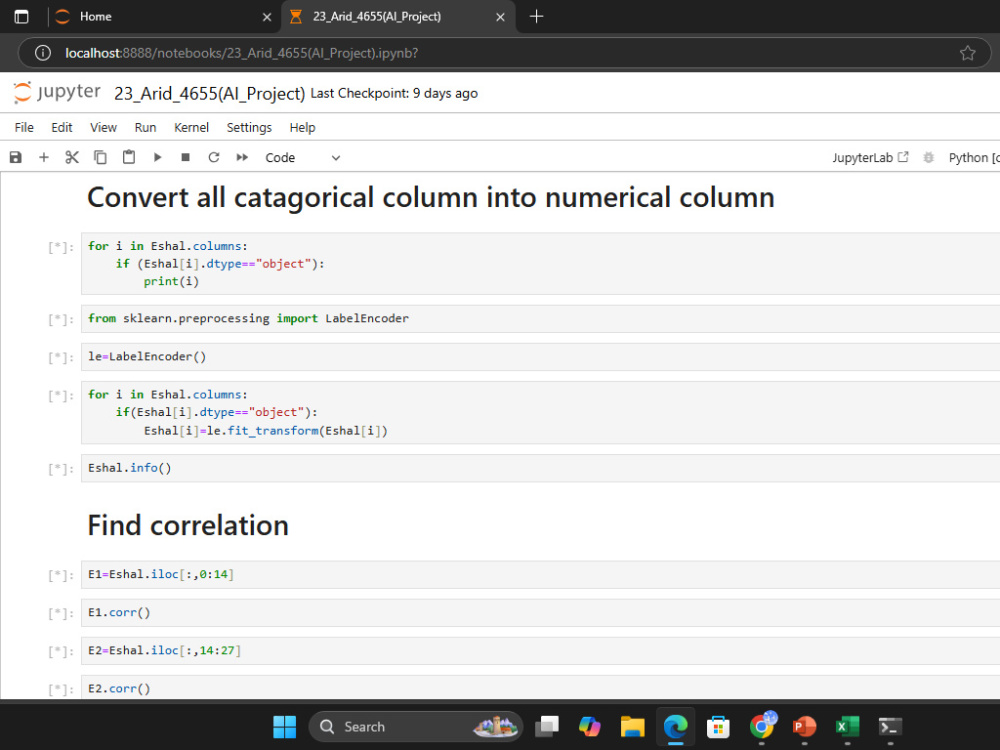1000x750 pixels.
Task: Open Google Chrome from taskbar
Action: click(761, 726)
